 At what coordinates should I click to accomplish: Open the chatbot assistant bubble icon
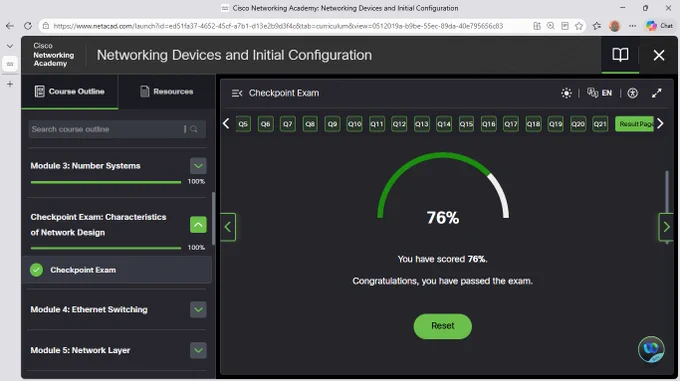click(651, 349)
